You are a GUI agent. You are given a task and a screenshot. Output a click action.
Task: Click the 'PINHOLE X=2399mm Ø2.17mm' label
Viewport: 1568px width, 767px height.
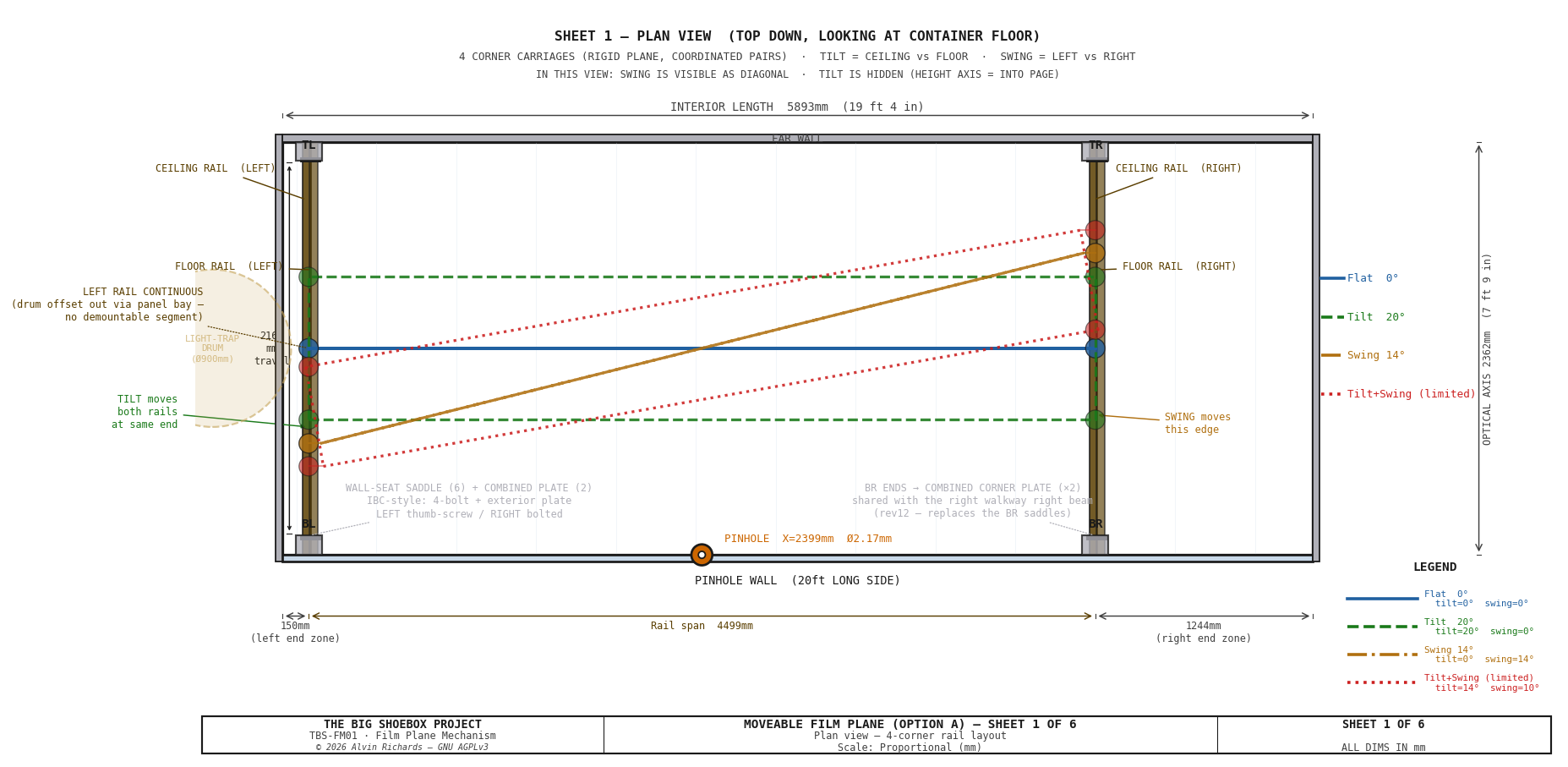pyautogui.click(x=808, y=540)
